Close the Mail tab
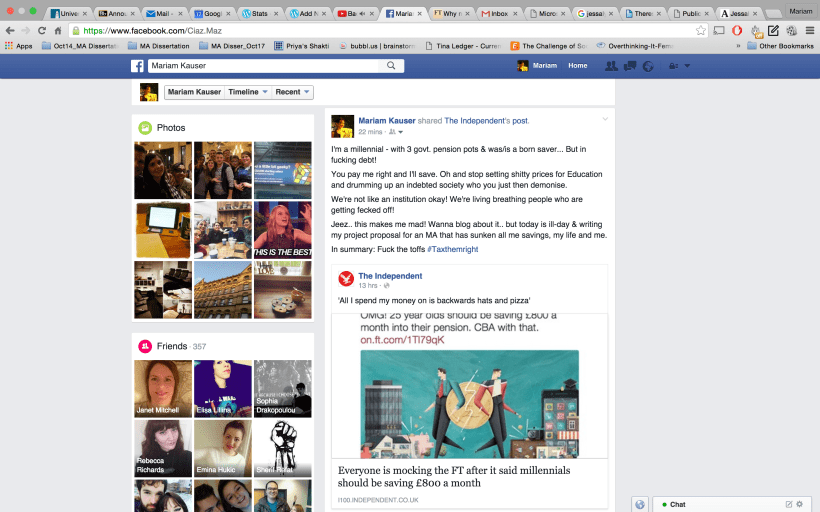The image size is (820, 512). coord(180,14)
